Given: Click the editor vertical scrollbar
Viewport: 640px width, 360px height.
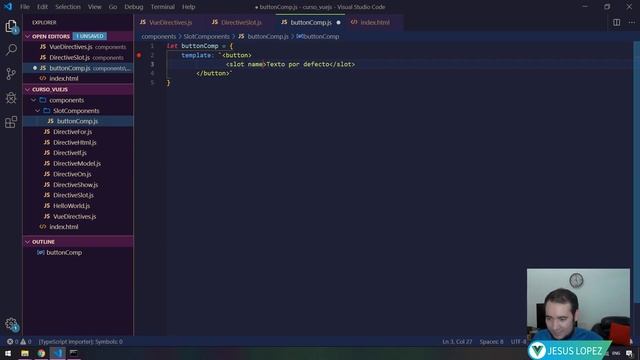Looking at the screenshot, I should pyautogui.click(x=637, y=171).
